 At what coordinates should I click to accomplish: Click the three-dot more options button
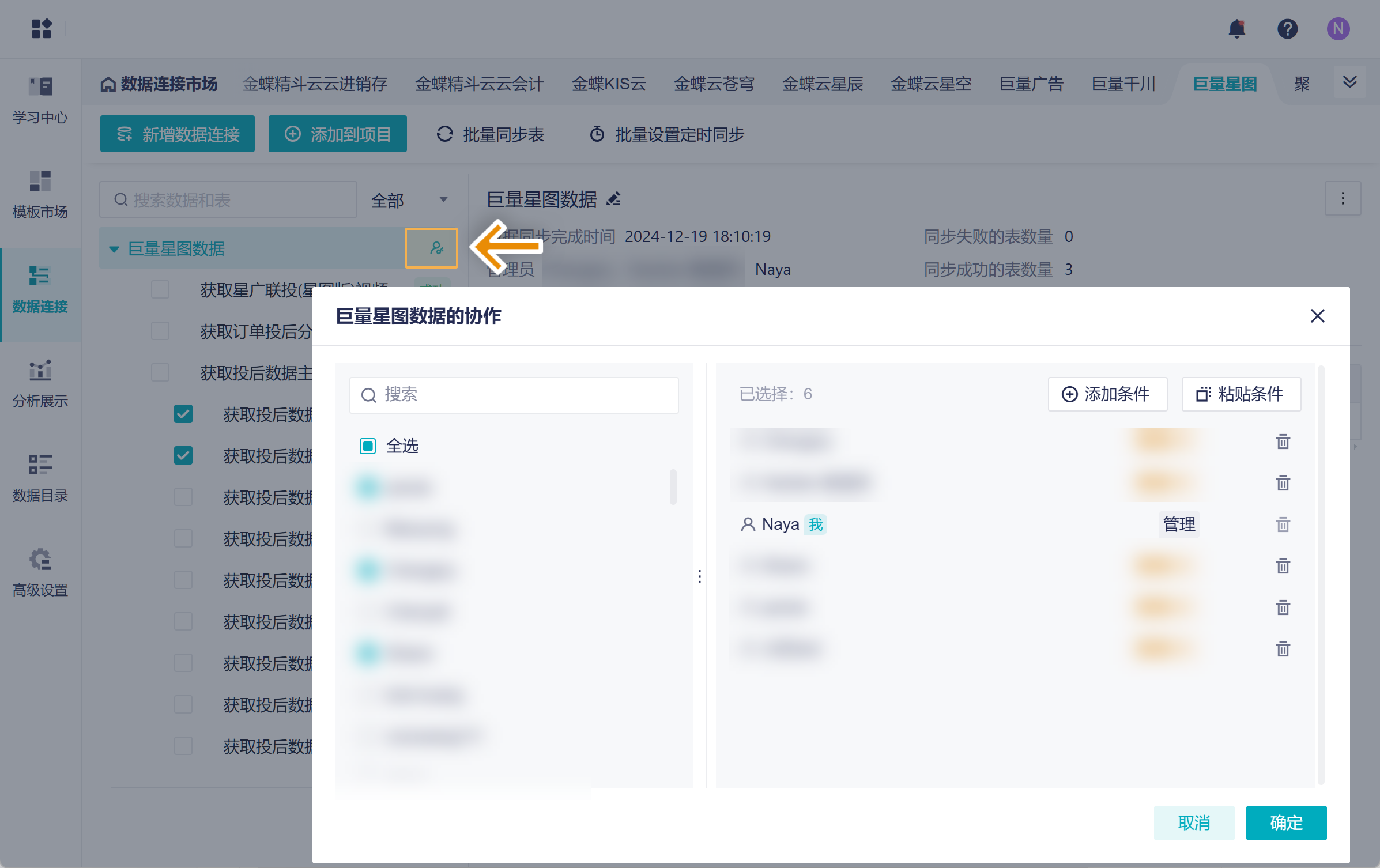1343,199
